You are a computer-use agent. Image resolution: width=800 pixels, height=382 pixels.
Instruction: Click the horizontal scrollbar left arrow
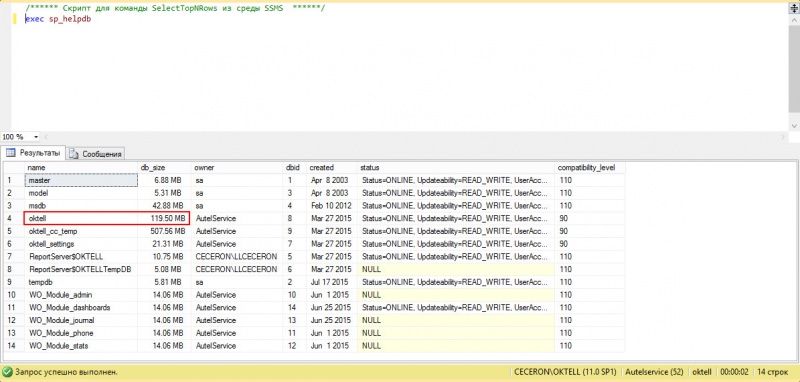click(x=46, y=137)
